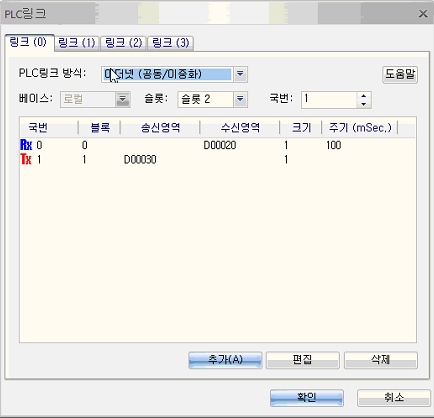Click the 편집 button
The width and height of the screenshot is (434, 418).
pyautogui.click(x=303, y=360)
